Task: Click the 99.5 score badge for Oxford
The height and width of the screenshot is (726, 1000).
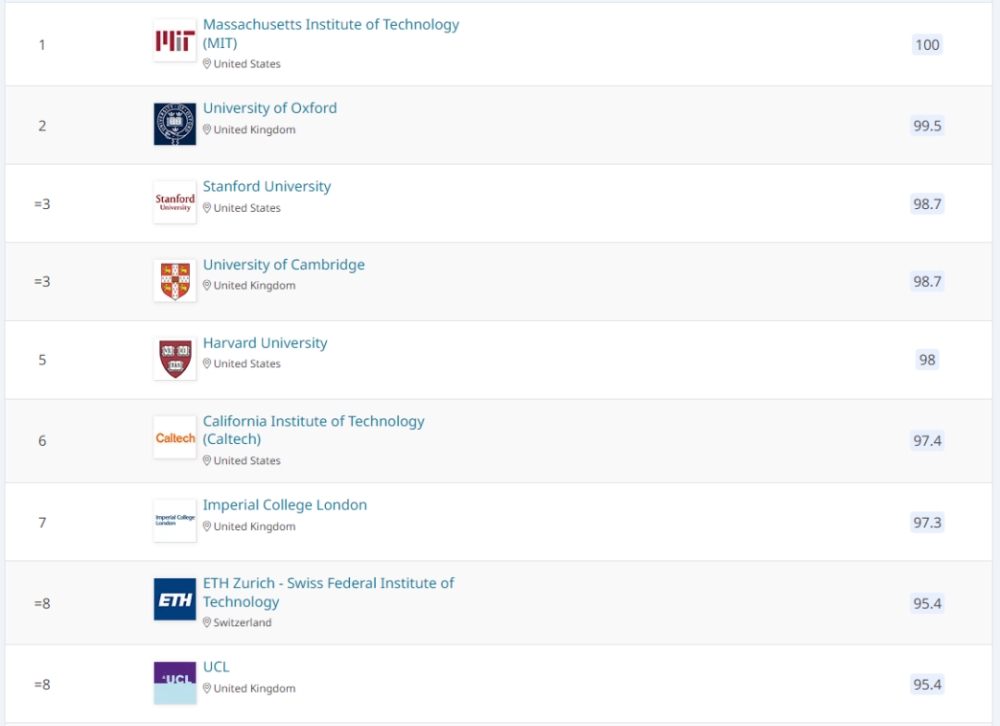Action: point(927,126)
